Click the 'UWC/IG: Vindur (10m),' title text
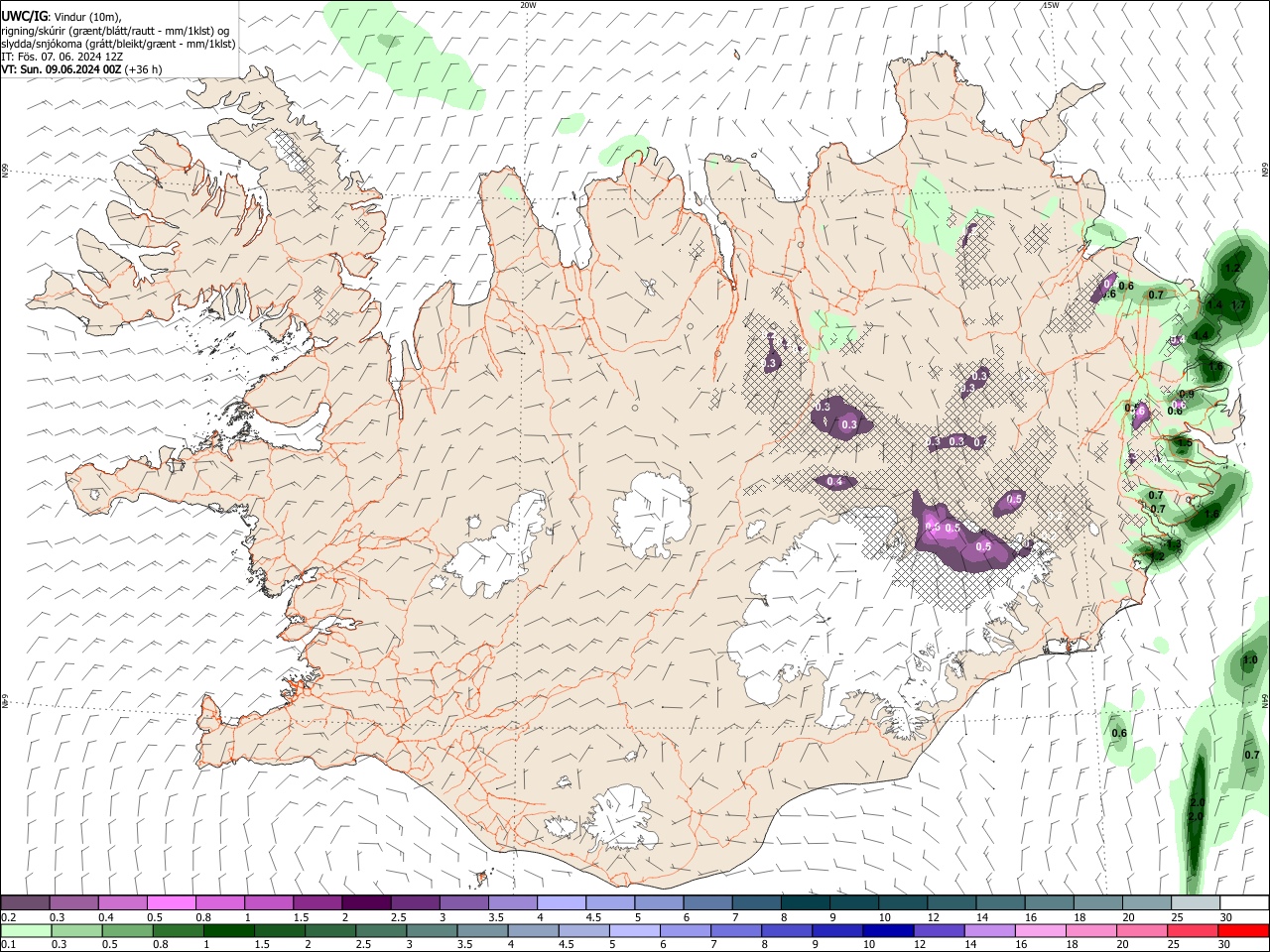Viewport: 1270px width, 952px height. (x=62, y=17)
